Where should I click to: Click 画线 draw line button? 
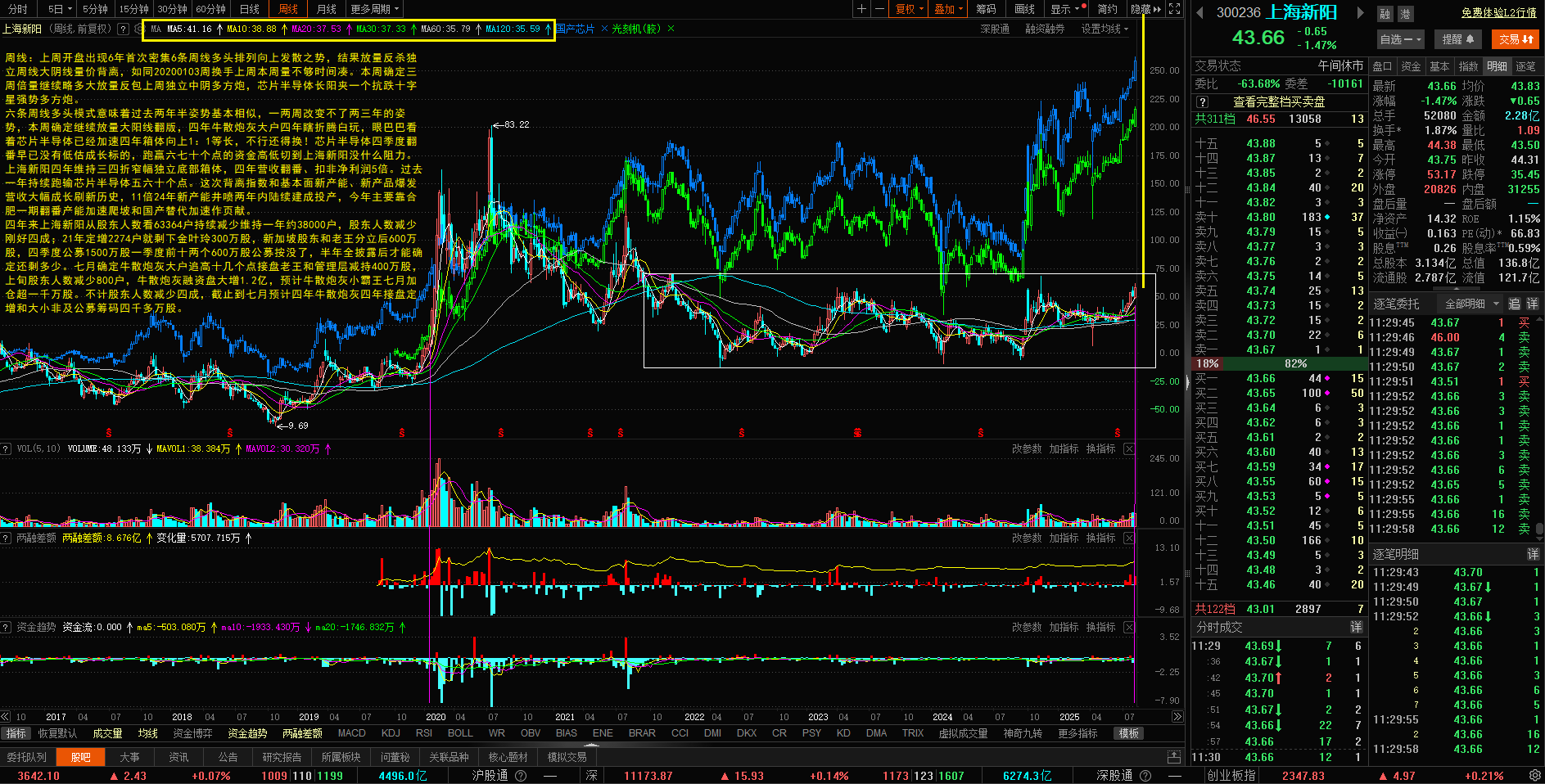(1024, 9)
